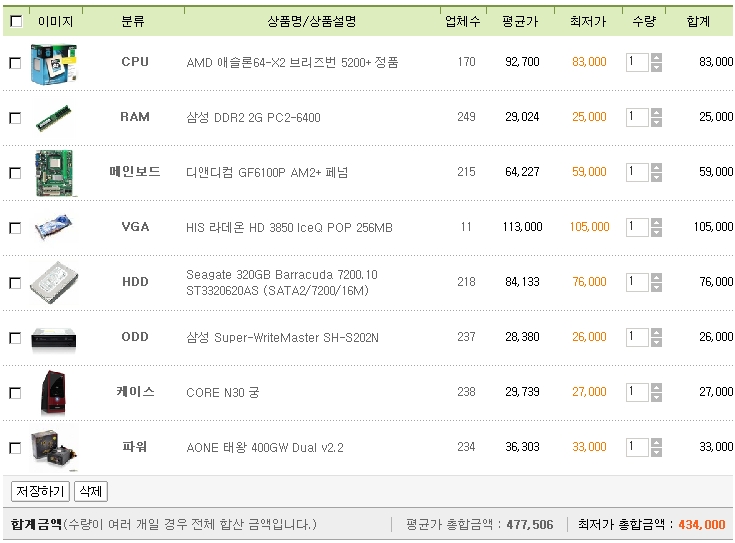Image resolution: width=735 pixels, height=543 pixels.
Task: Open the HIS Radeon graphics card image
Action: click(x=54, y=227)
